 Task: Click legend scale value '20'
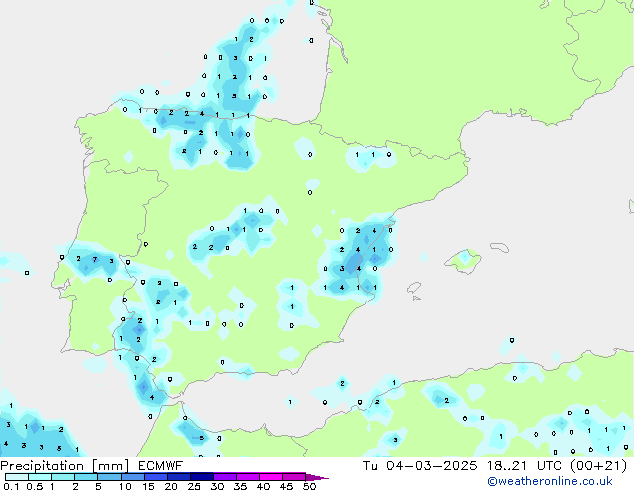tap(171, 486)
